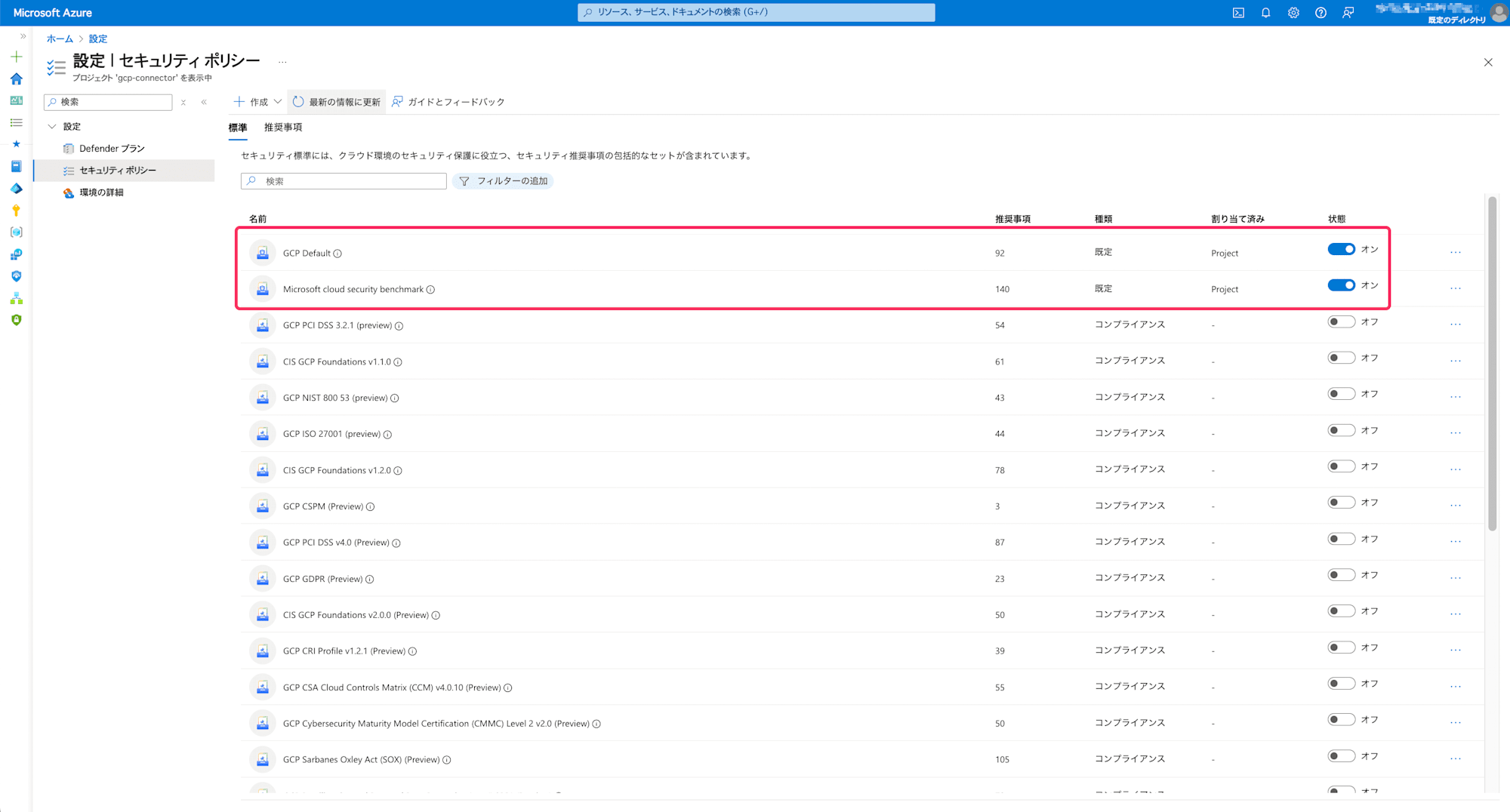
Task: Open the key icon in left sidebar
Action: 16,211
